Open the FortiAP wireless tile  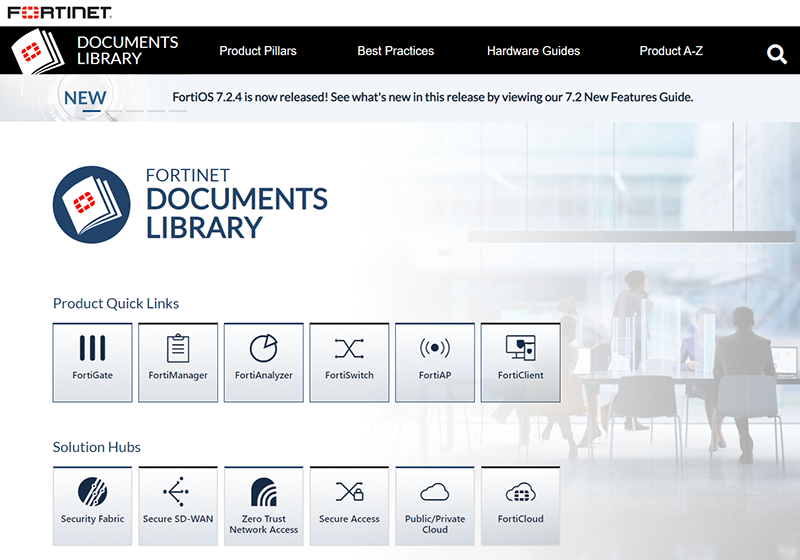[435, 363]
